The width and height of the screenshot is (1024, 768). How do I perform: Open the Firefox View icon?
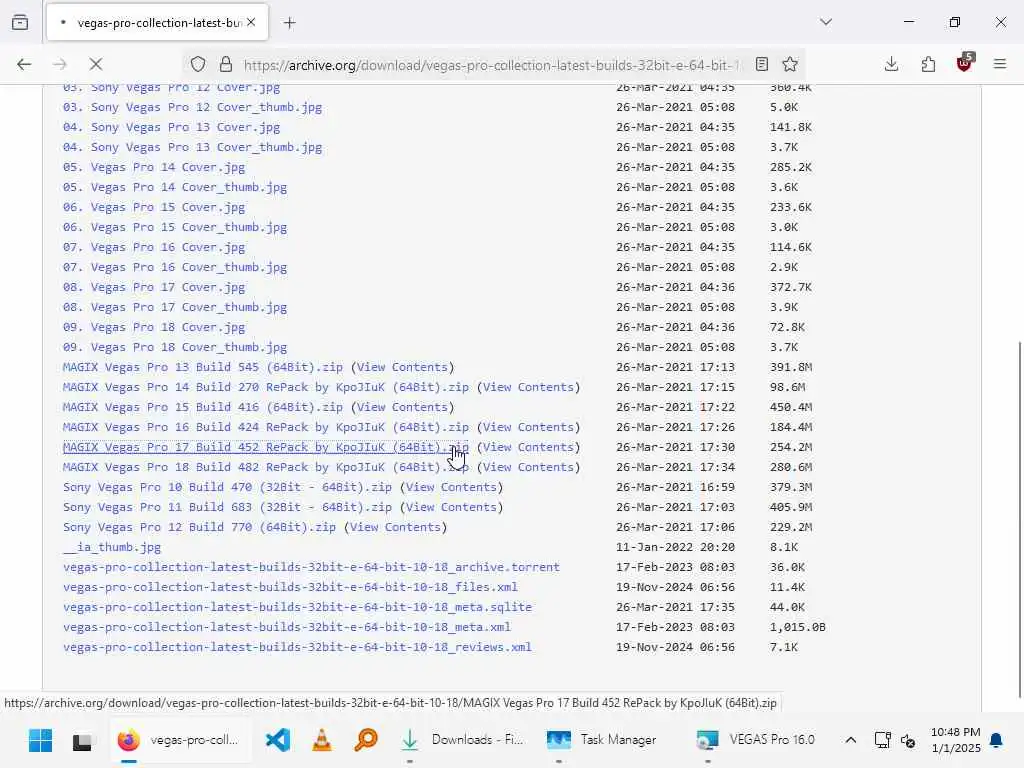pyautogui.click(x=20, y=22)
